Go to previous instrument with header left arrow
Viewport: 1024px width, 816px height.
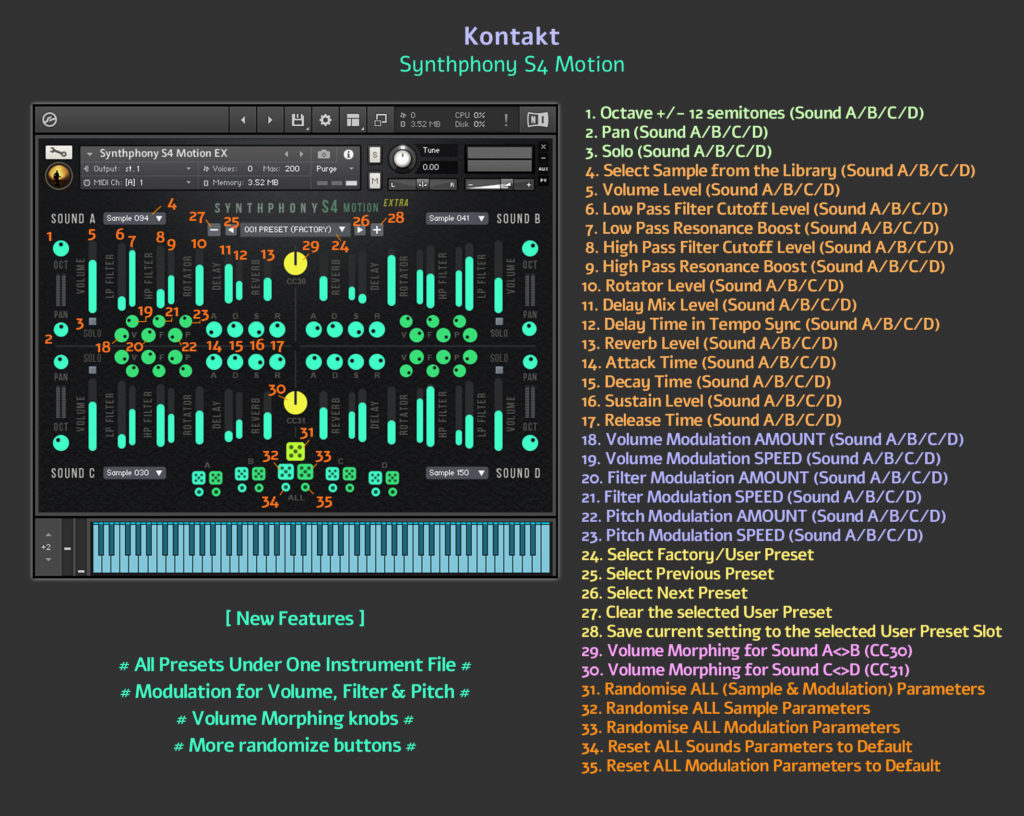(x=243, y=120)
